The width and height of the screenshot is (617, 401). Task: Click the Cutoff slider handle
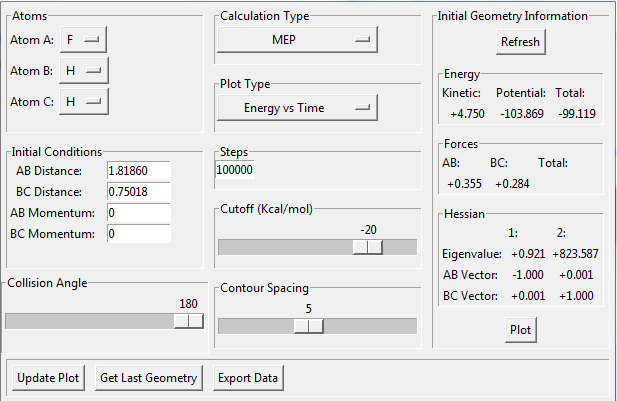pos(368,247)
